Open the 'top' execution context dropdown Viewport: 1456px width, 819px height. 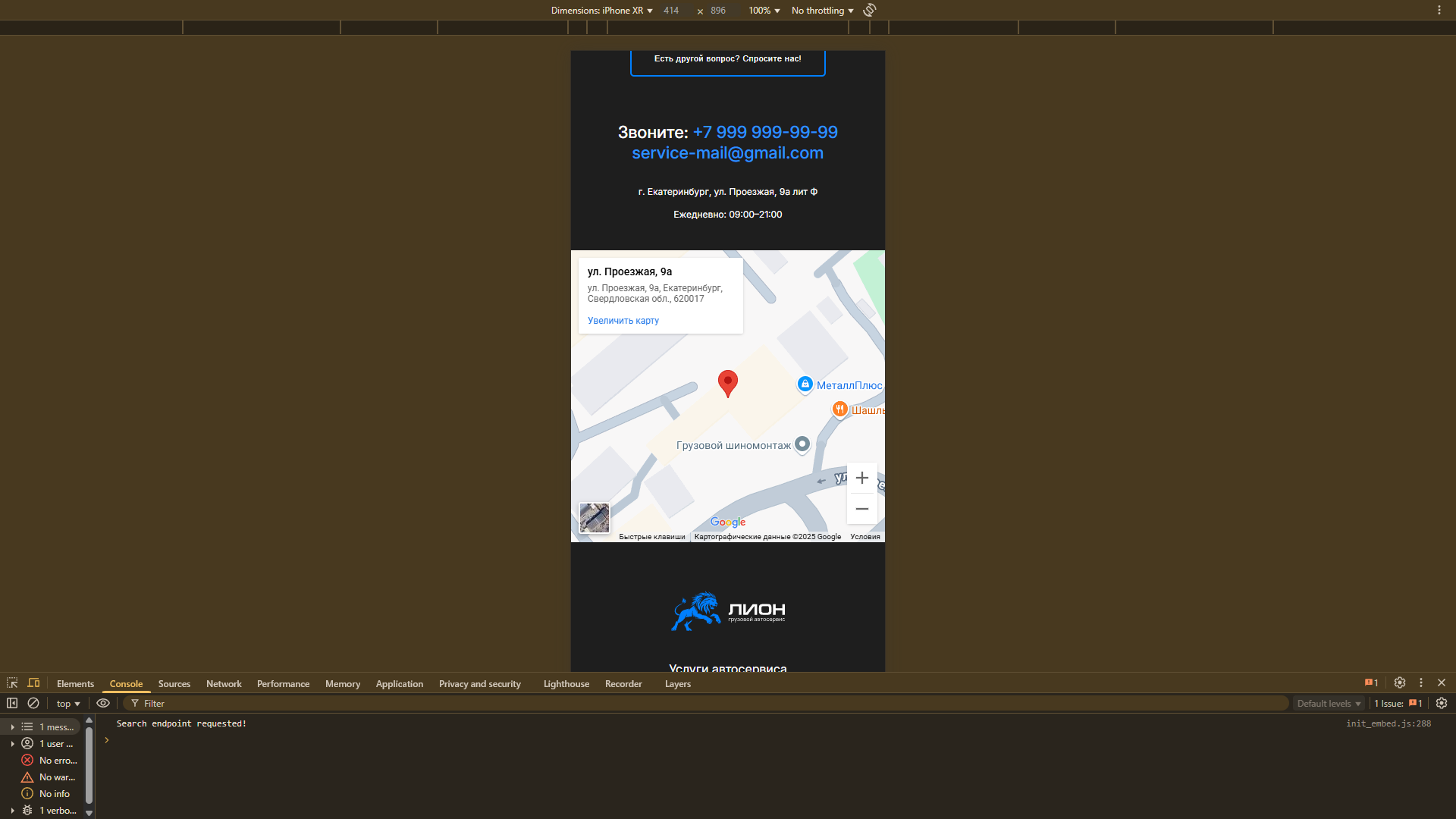click(67, 703)
